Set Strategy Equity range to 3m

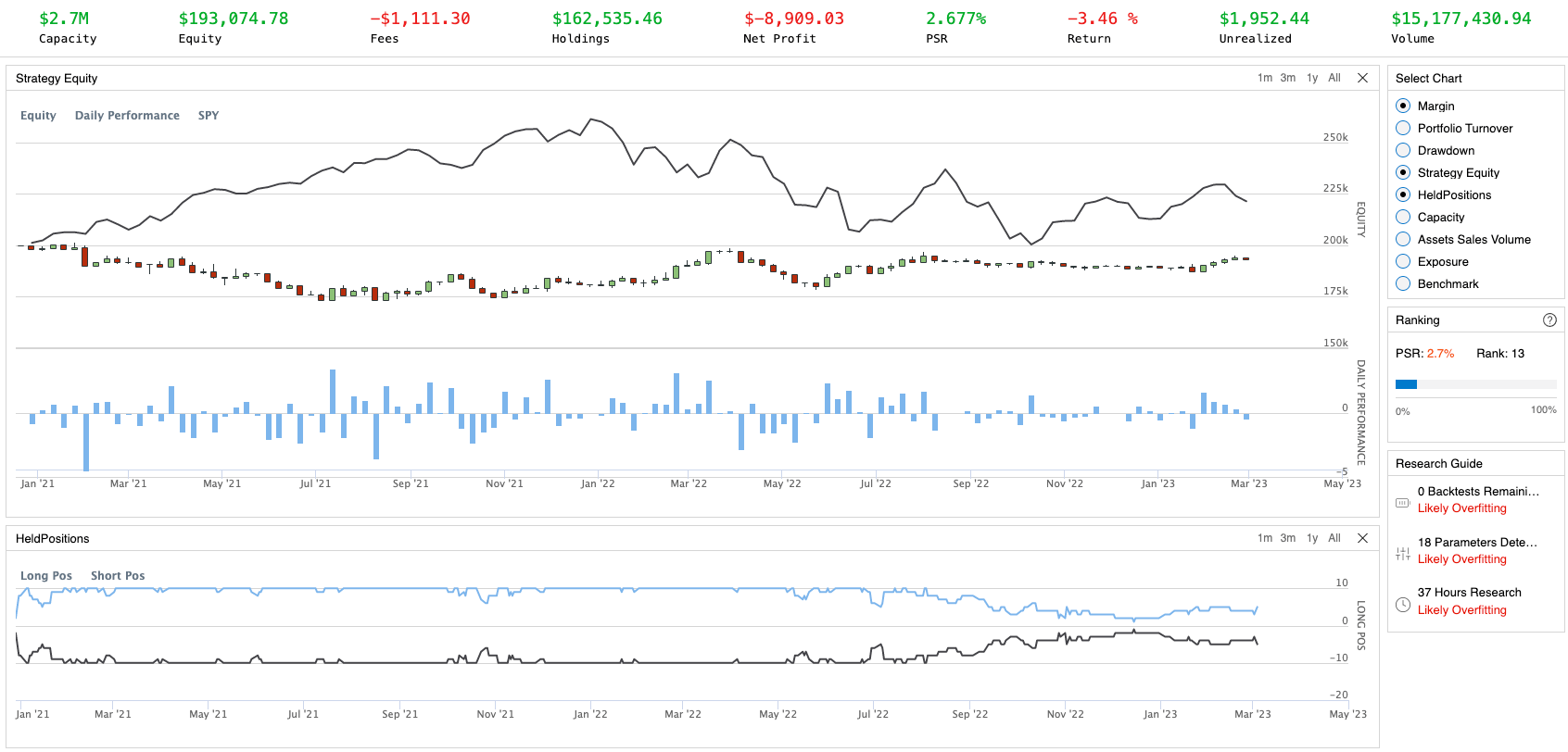pyautogui.click(x=1288, y=78)
